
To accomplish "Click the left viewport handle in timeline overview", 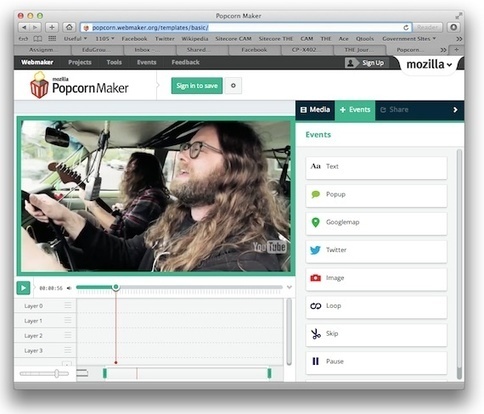I will click(x=105, y=373).
